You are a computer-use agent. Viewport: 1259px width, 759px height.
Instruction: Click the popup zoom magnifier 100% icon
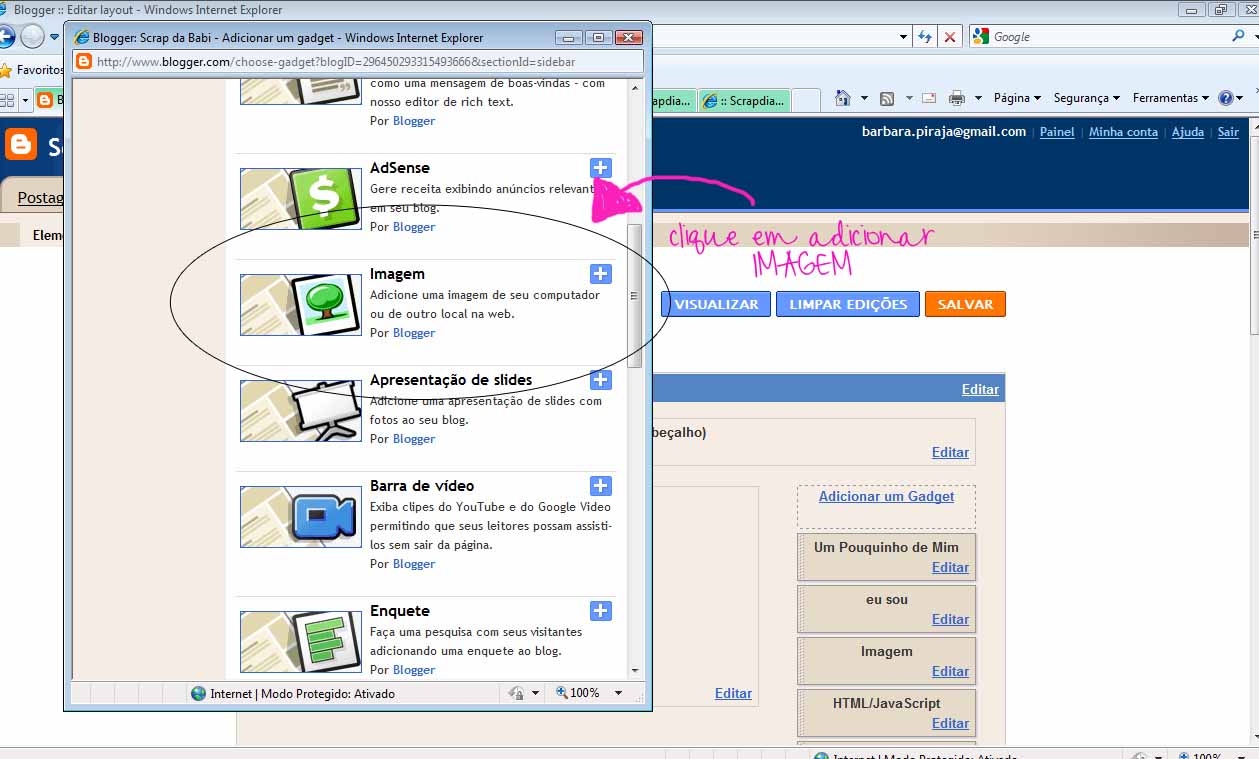pos(562,693)
